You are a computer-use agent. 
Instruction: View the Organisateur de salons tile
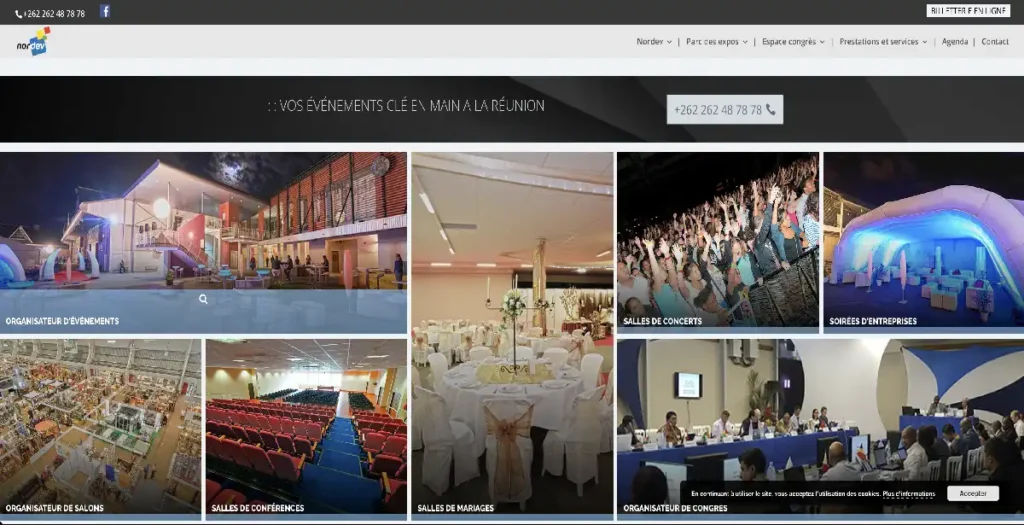tap(100, 427)
